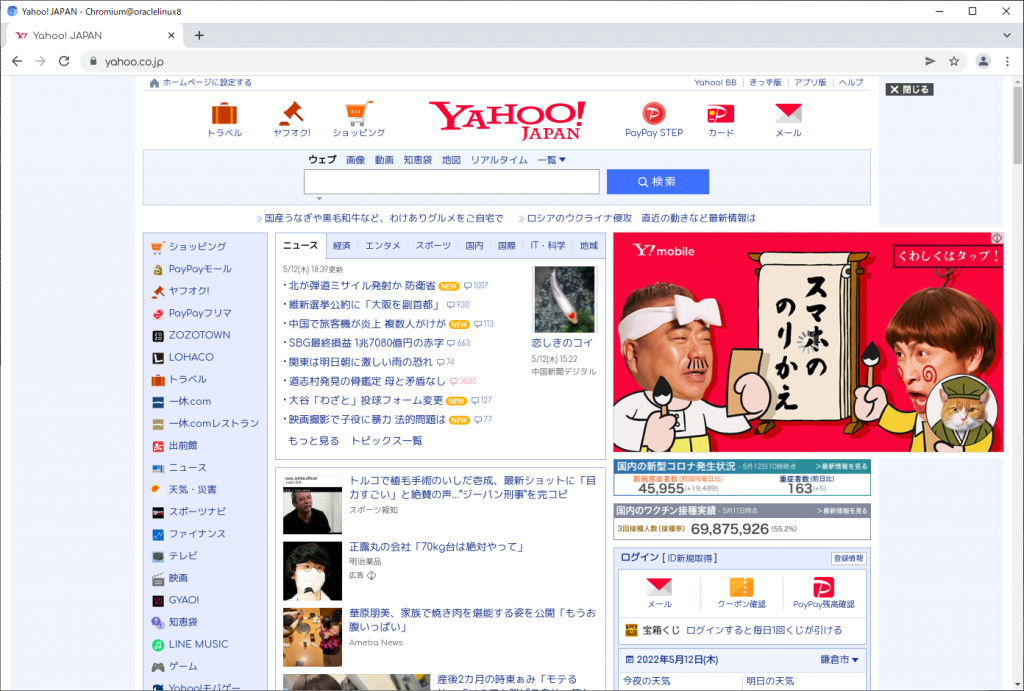Open the Chromium profile avatar icon
The height and width of the screenshot is (691, 1024).
pos(983,61)
